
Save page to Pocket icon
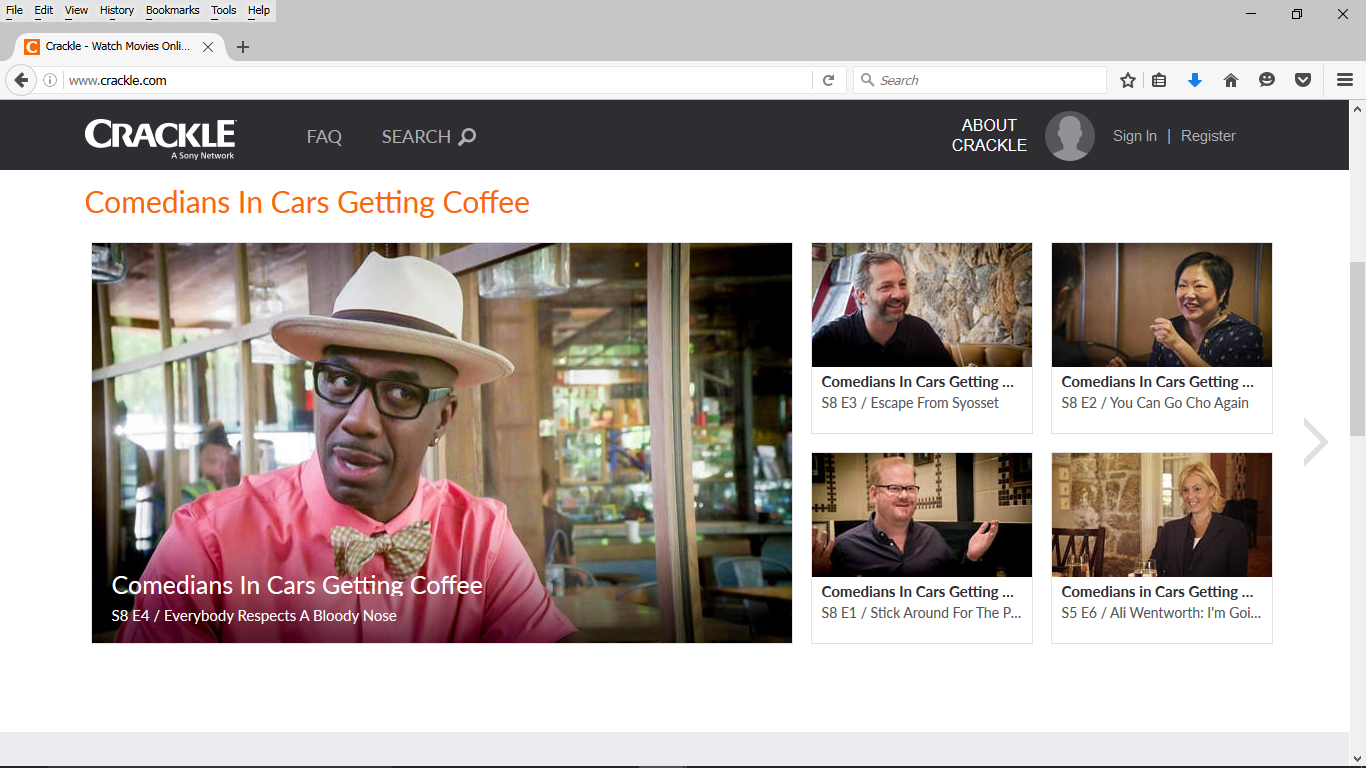pyautogui.click(x=1303, y=80)
